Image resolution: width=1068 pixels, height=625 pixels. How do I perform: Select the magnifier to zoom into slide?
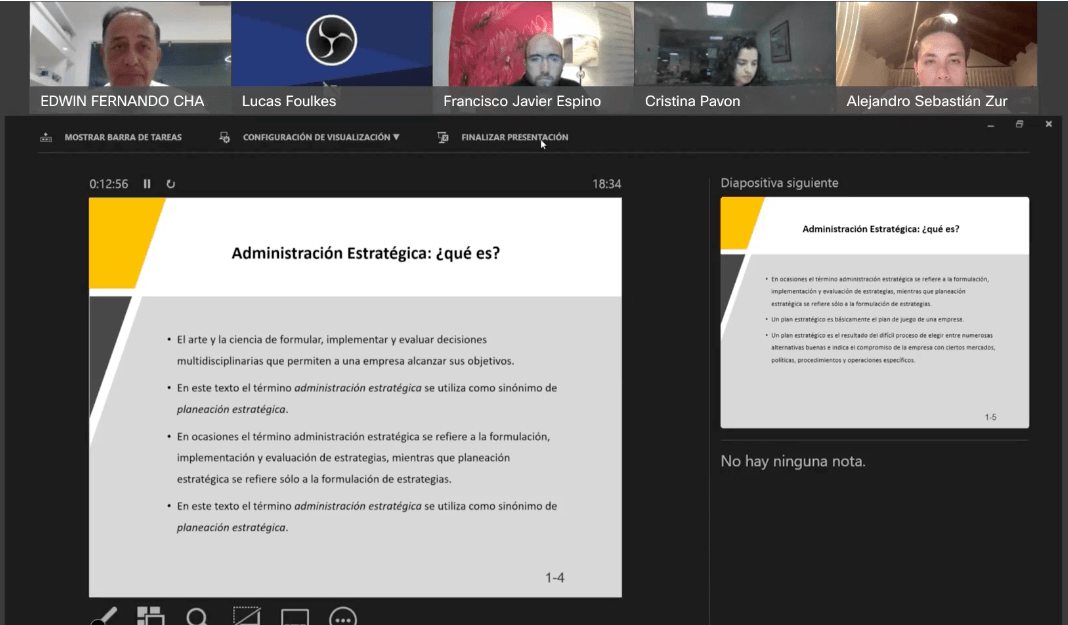tap(197, 617)
